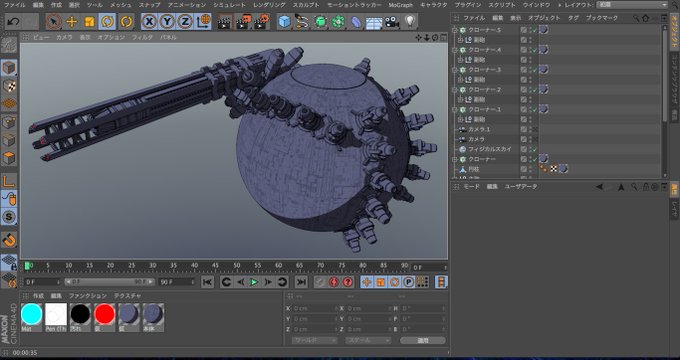This screenshot has width=680, height=360.
Task: Open the レイアウト layout dropdown
Action: pyautogui.click(x=631, y=5)
